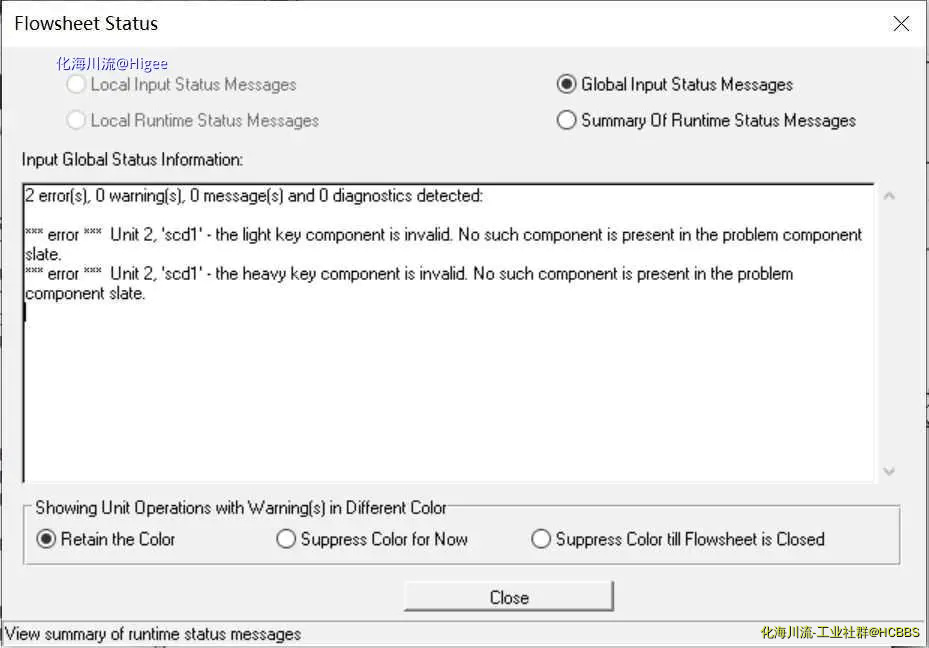The height and width of the screenshot is (648, 929).
Task: Click the Input Global Status Information label
Action: pyautogui.click(x=132, y=159)
